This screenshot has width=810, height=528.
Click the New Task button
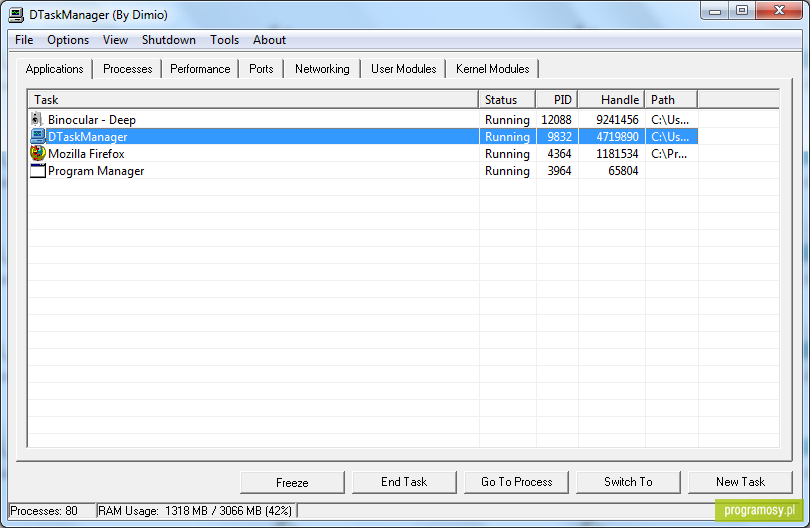point(740,482)
